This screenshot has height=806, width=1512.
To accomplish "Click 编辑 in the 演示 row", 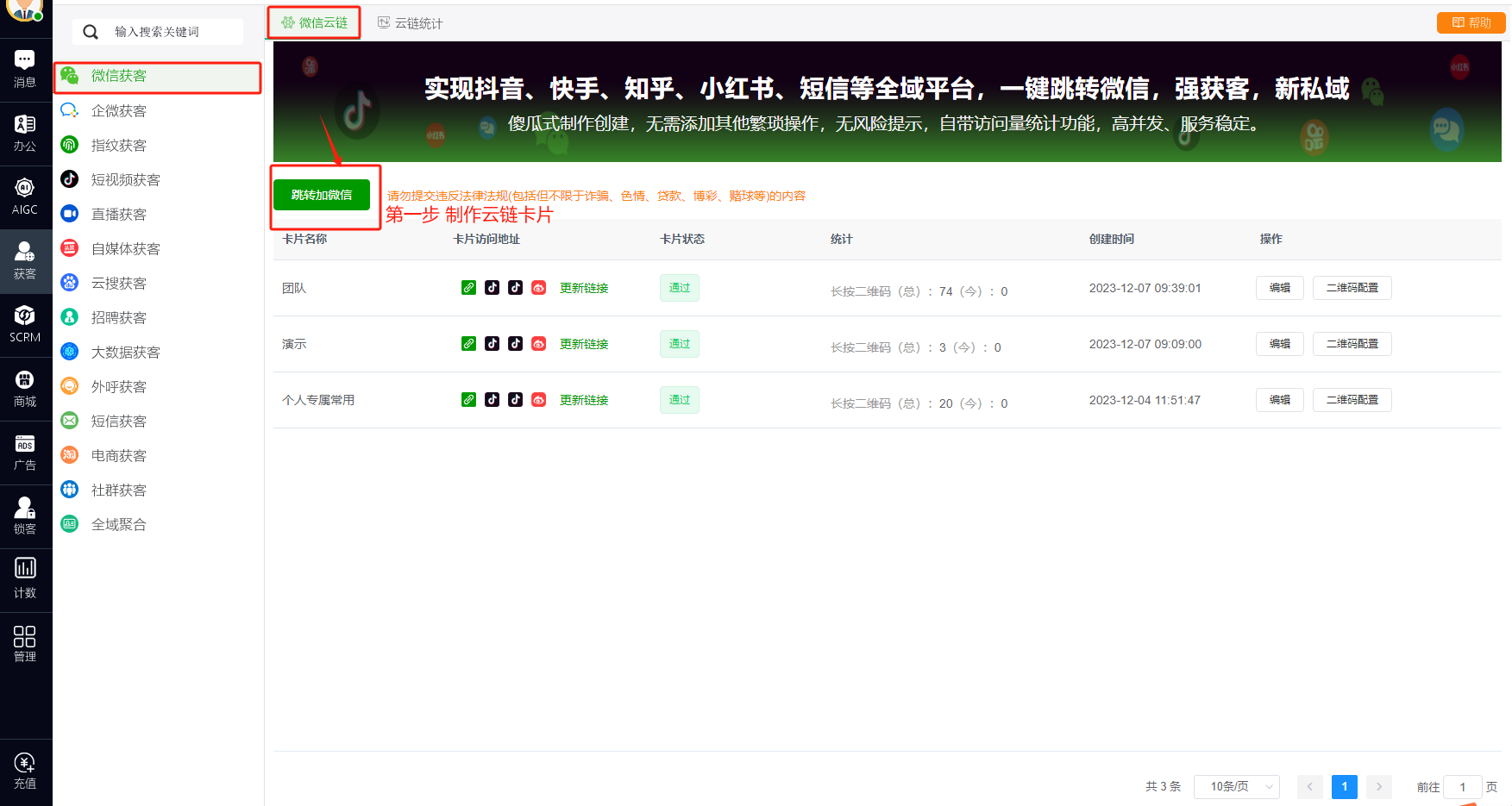I will (1280, 344).
